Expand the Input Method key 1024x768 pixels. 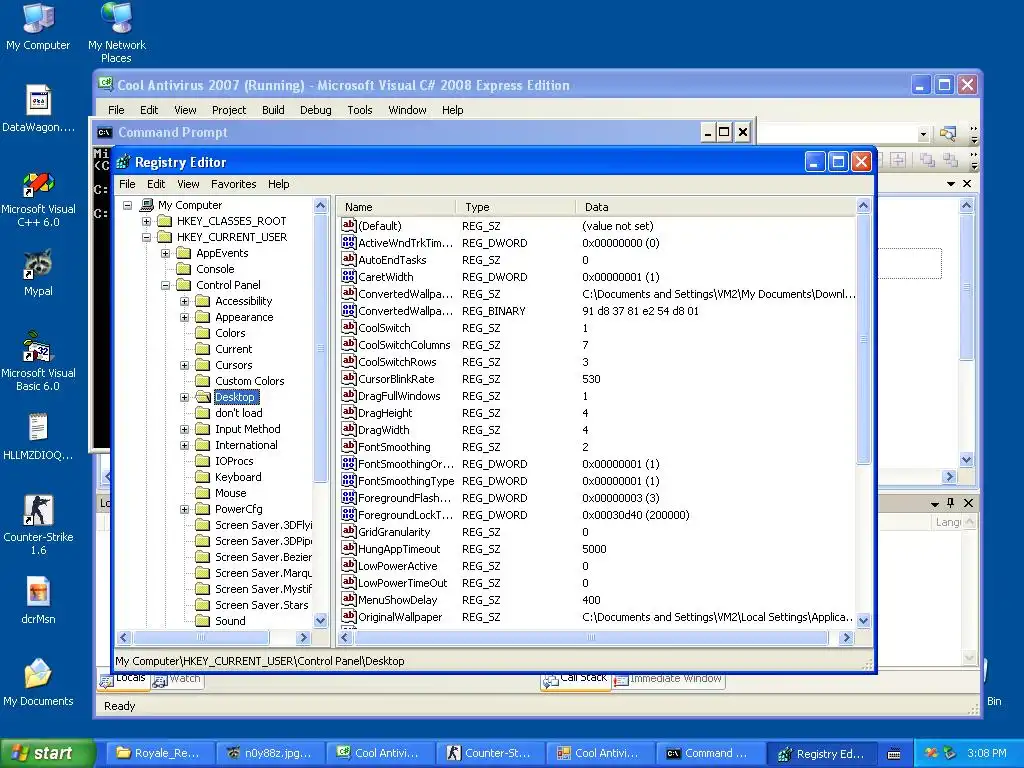coord(185,429)
